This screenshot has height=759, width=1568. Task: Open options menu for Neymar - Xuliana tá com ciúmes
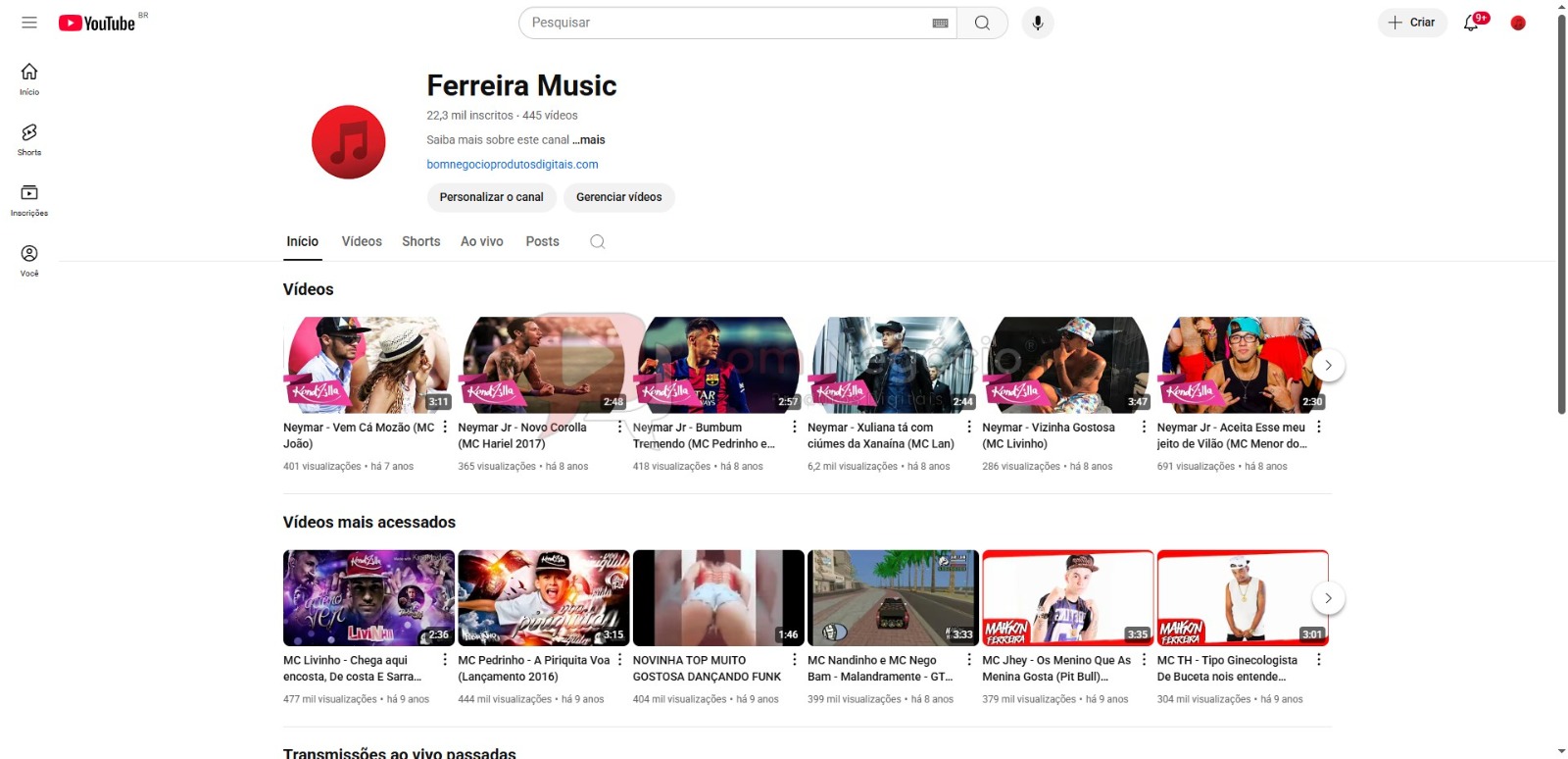969,427
